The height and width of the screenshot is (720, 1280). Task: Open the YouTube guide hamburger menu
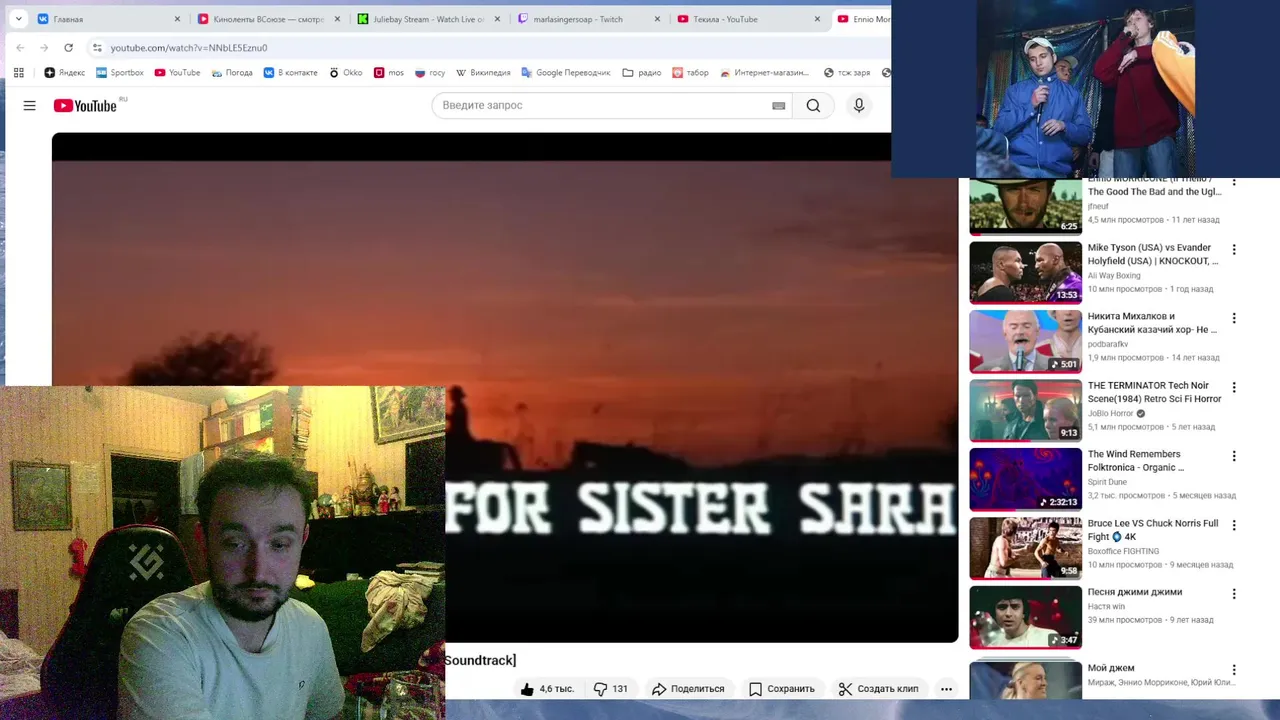click(x=29, y=105)
